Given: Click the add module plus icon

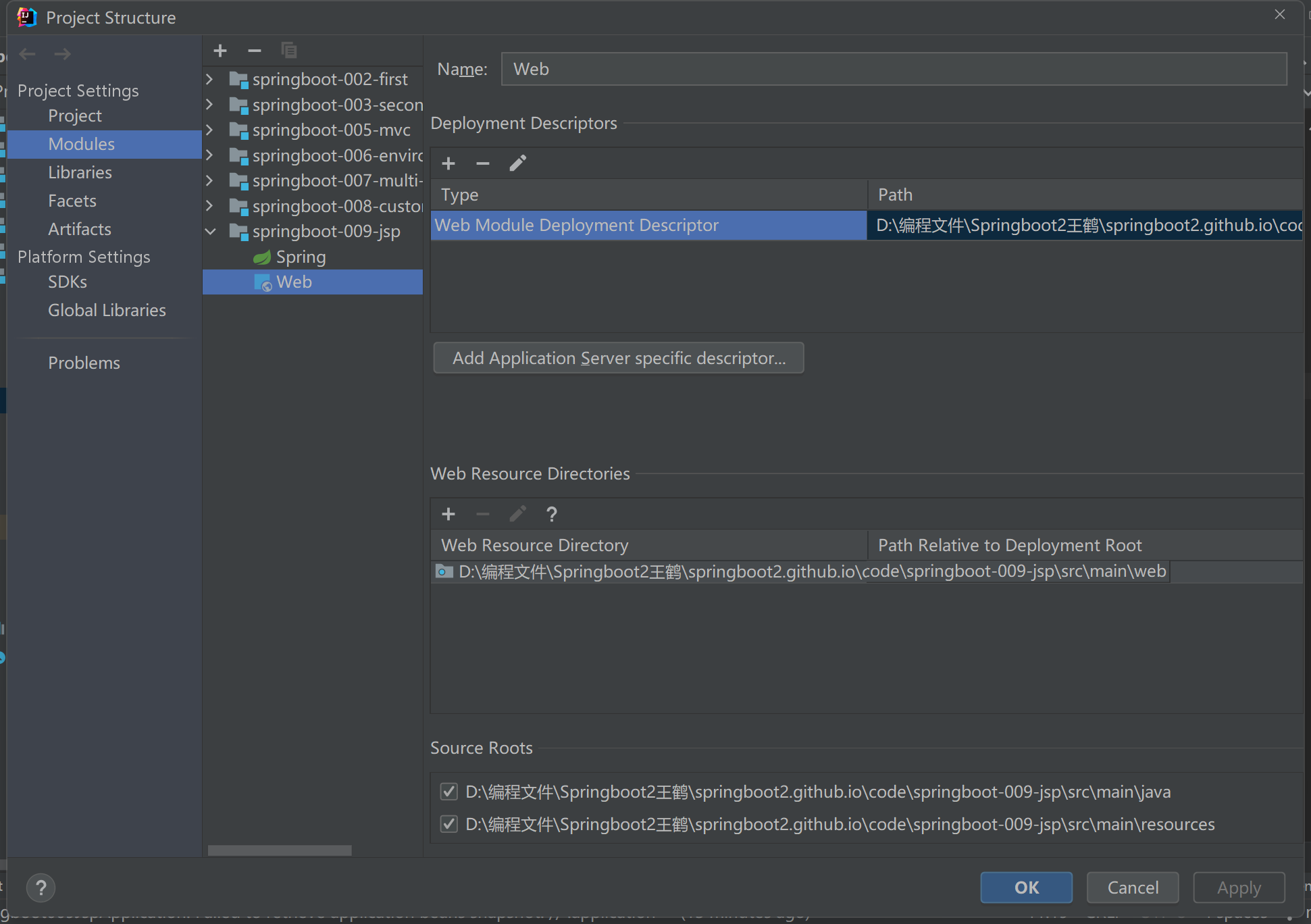Looking at the screenshot, I should coord(220,51).
